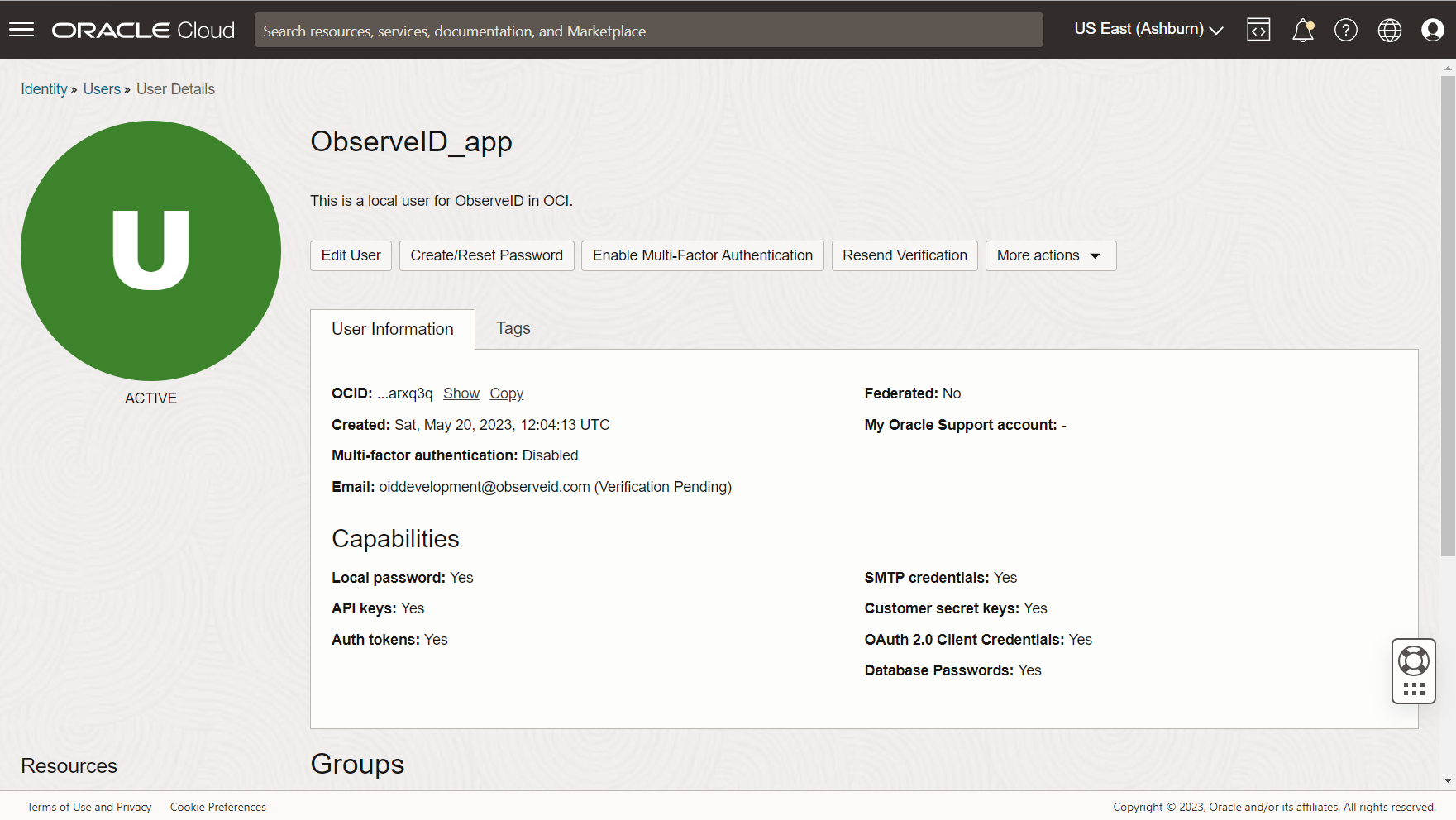Image resolution: width=1456 pixels, height=820 pixels.
Task: Go to Users breadcrumb link
Action: click(102, 89)
